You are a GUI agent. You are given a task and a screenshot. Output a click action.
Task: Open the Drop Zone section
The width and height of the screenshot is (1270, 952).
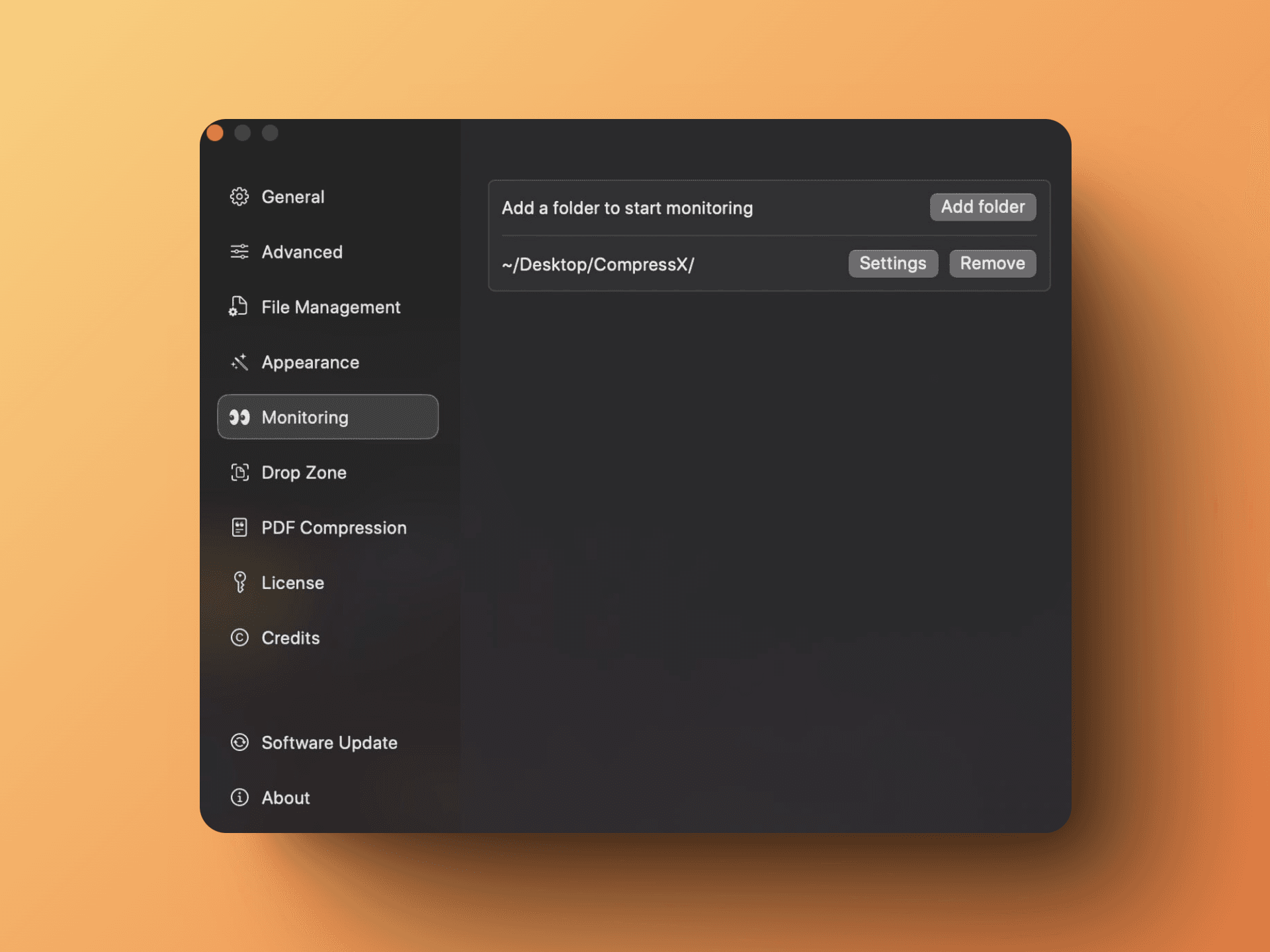pyautogui.click(x=304, y=472)
